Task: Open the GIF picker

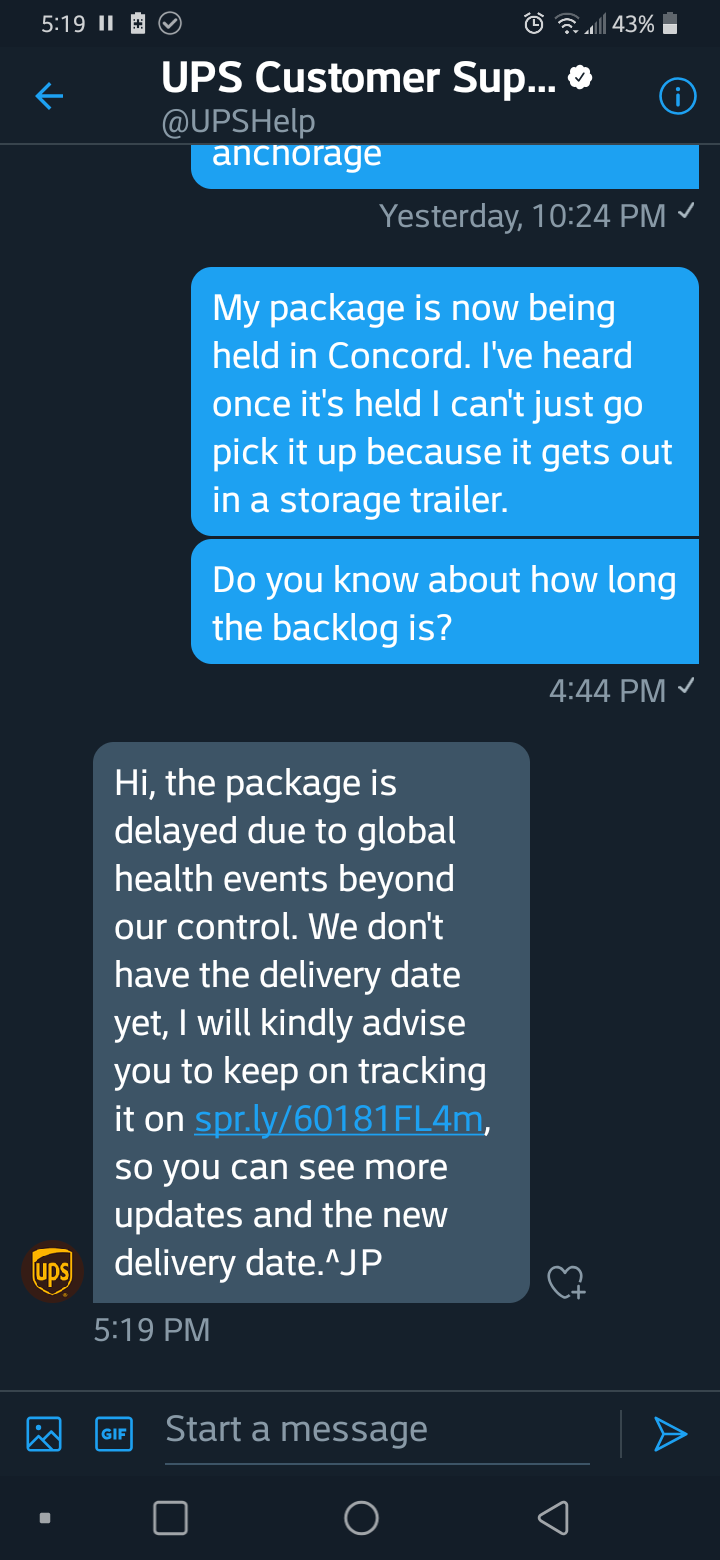Action: 112,1434
